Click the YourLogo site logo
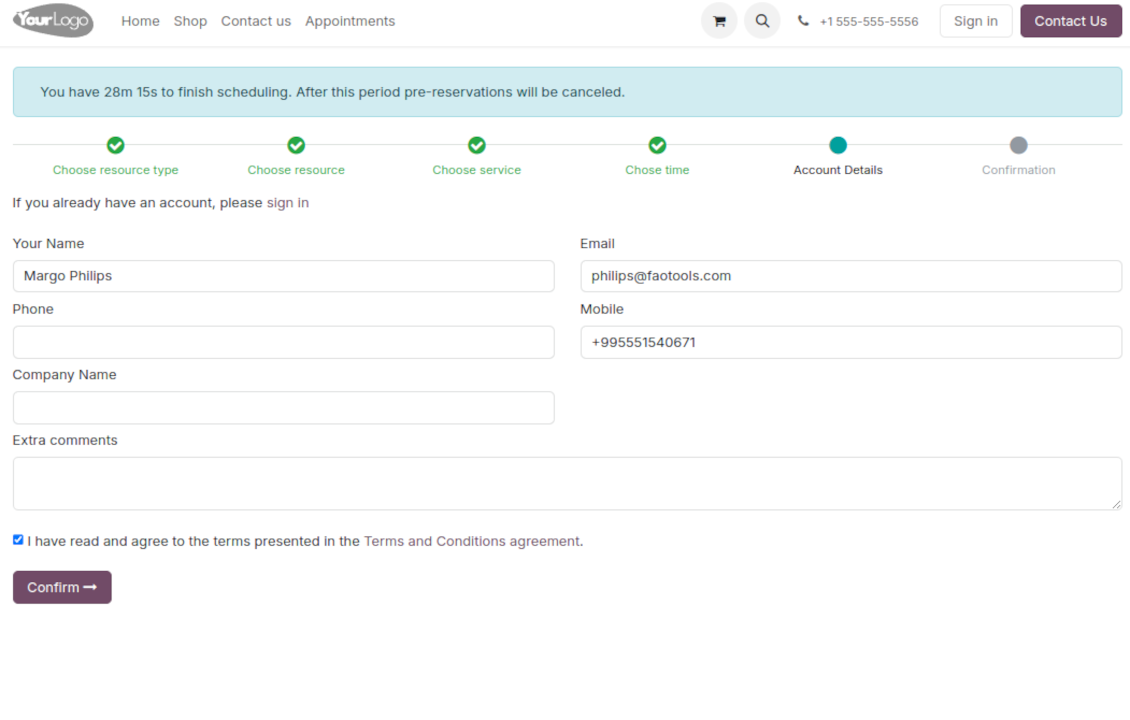This screenshot has width=1130, height=720. click(x=53, y=20)
